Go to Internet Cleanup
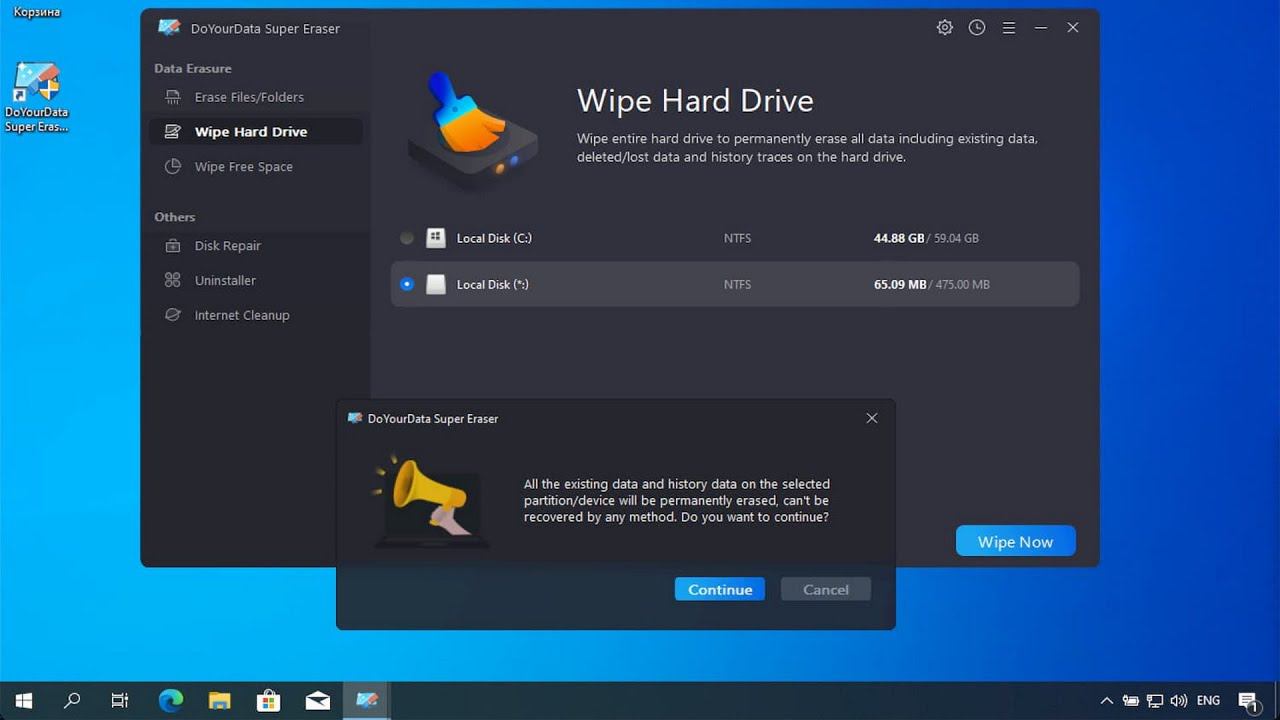Image resolution: width=1280 pixels, height=720 pixels. (255, 315)
